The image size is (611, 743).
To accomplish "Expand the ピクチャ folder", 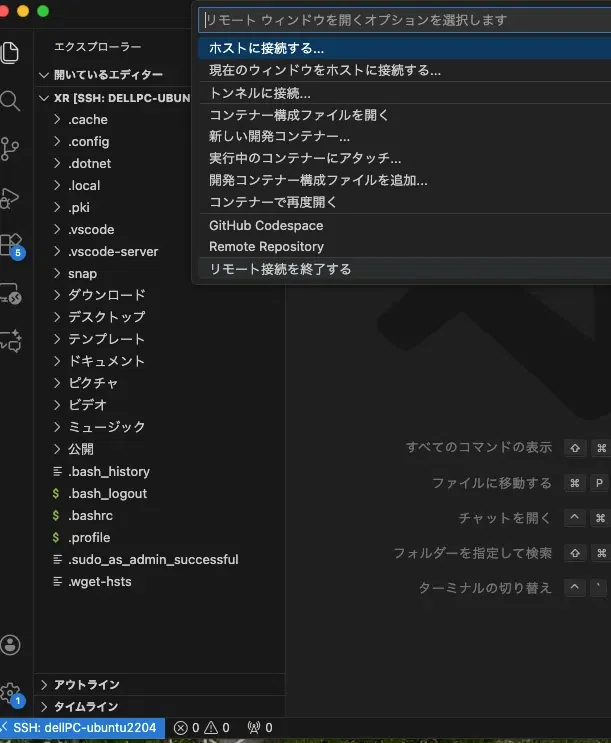I will click(57, 383).
